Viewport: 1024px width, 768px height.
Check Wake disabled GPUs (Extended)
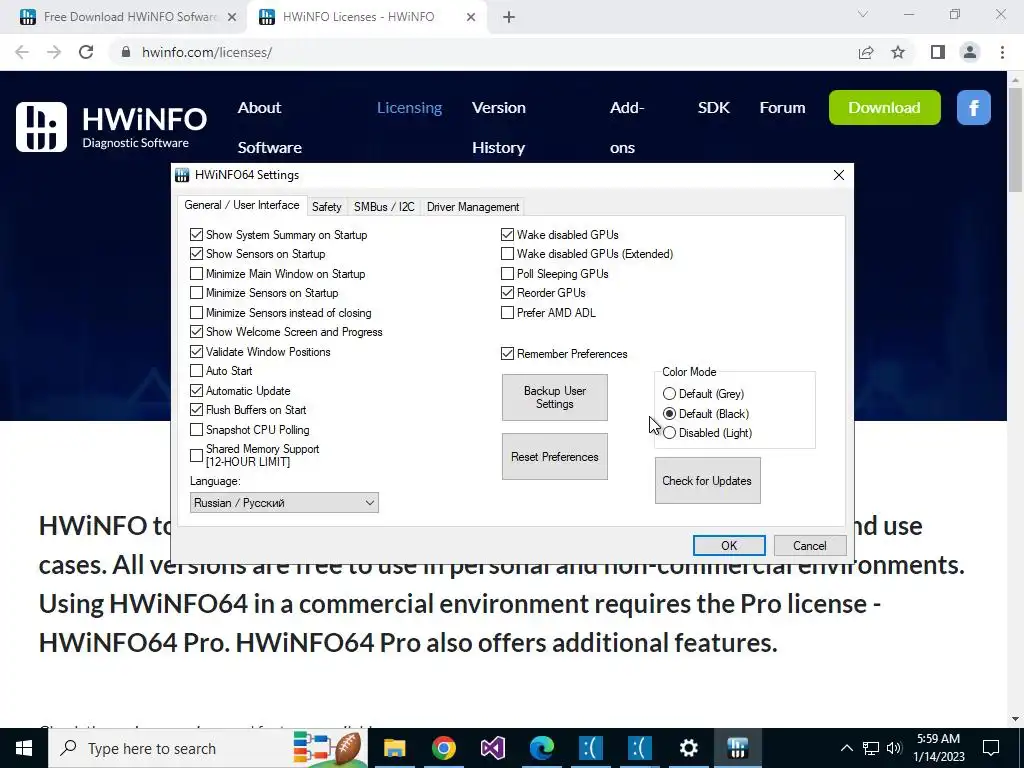pos(507,254)
